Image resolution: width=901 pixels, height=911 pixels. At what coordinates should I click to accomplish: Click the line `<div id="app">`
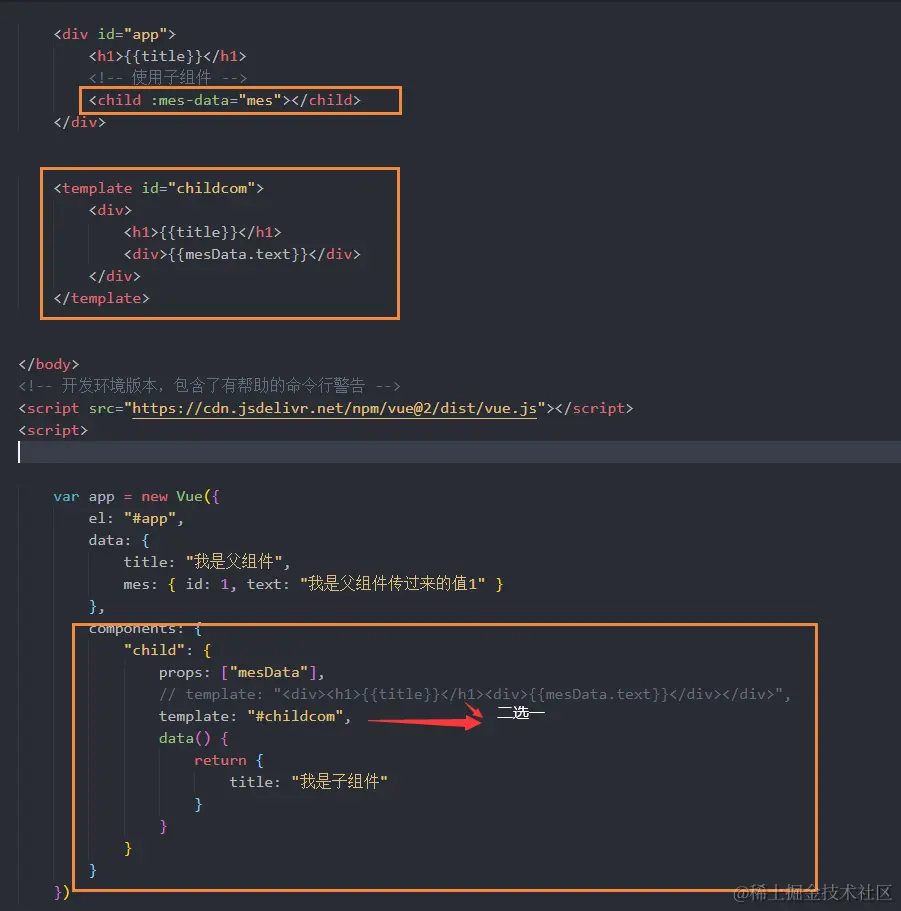[x=114, y=34]
